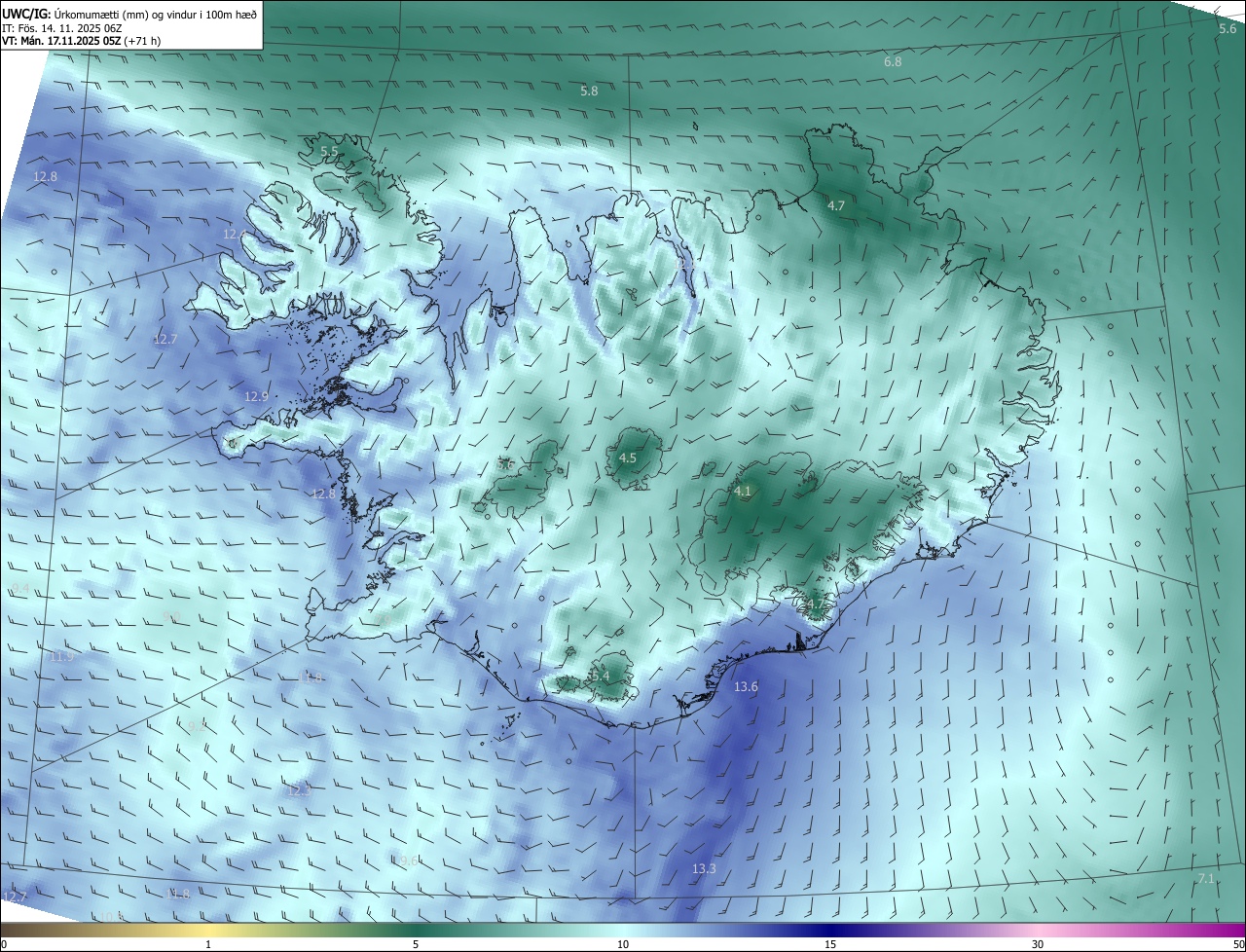Click the 12.9 value label

point(256,397)
